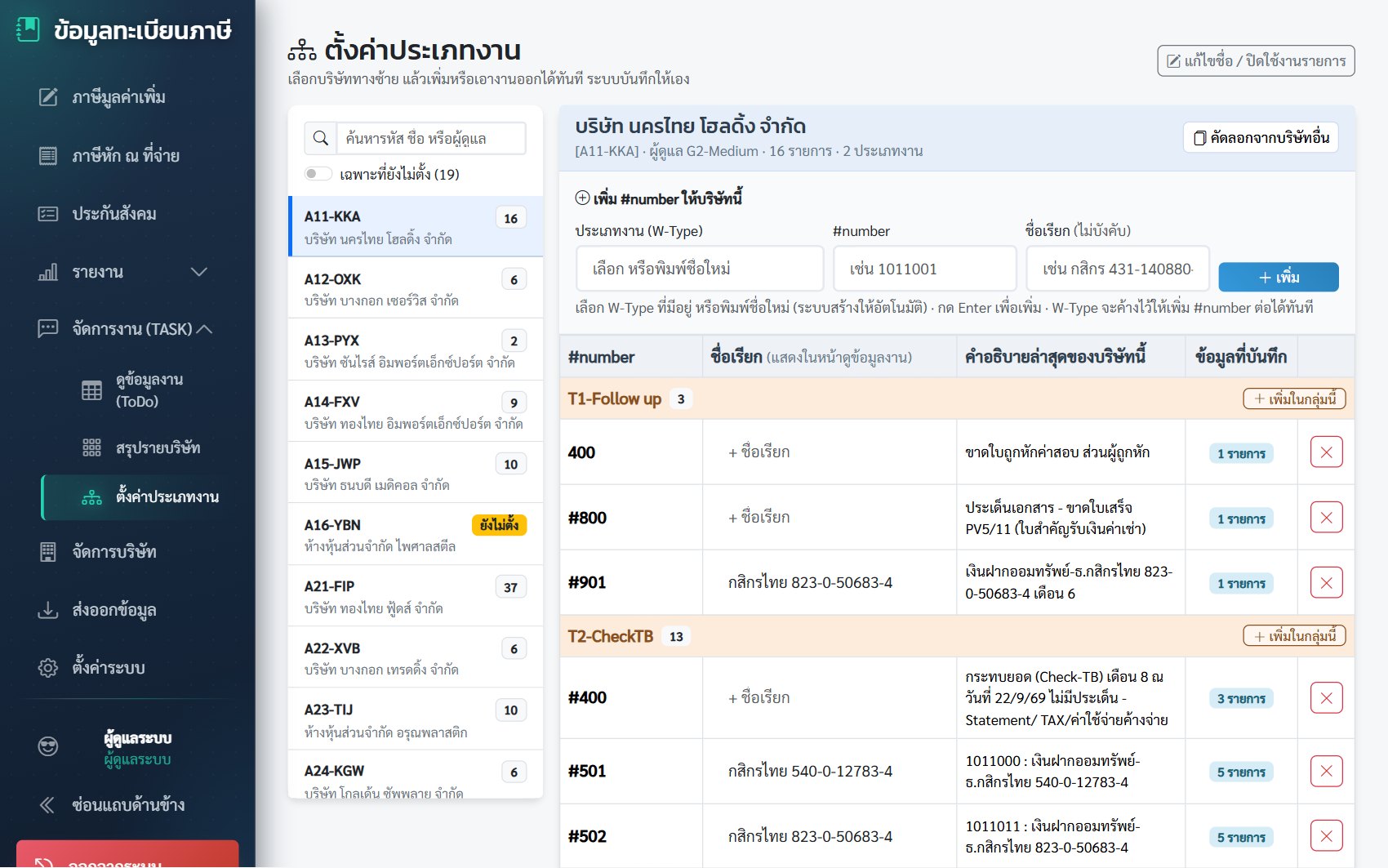Screen dimensions: 1388x868
Task: Open 3 รายการ badge of #400 T2-CheckTB
Action: pos(1241,699)
